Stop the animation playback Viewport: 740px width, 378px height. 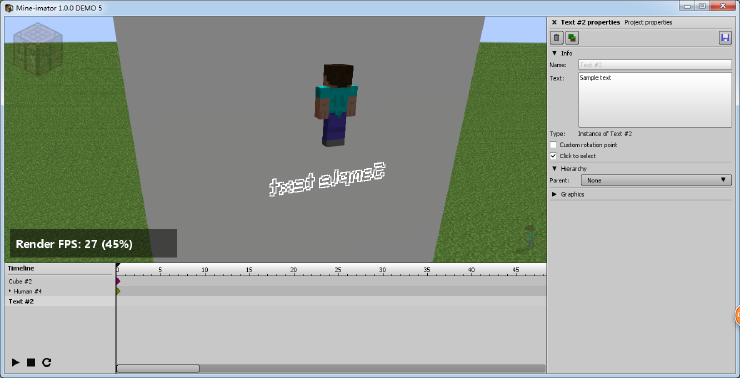pyautogui.click(x=31, y=362)
